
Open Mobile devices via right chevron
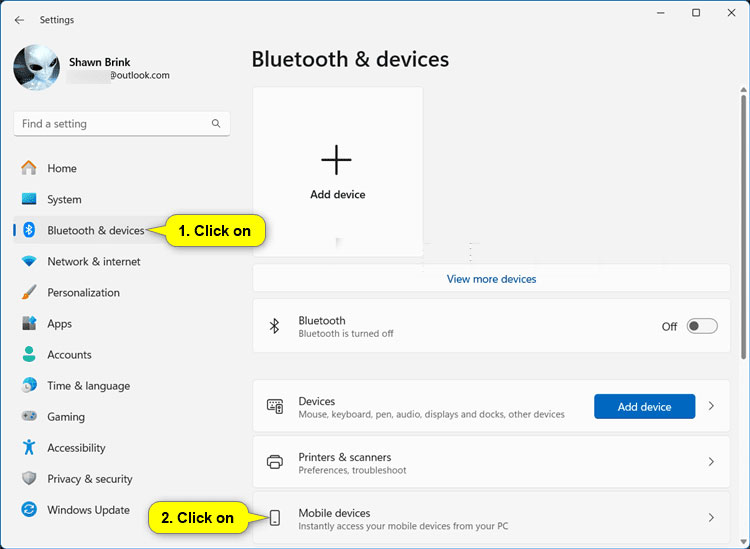click(711, 518)
